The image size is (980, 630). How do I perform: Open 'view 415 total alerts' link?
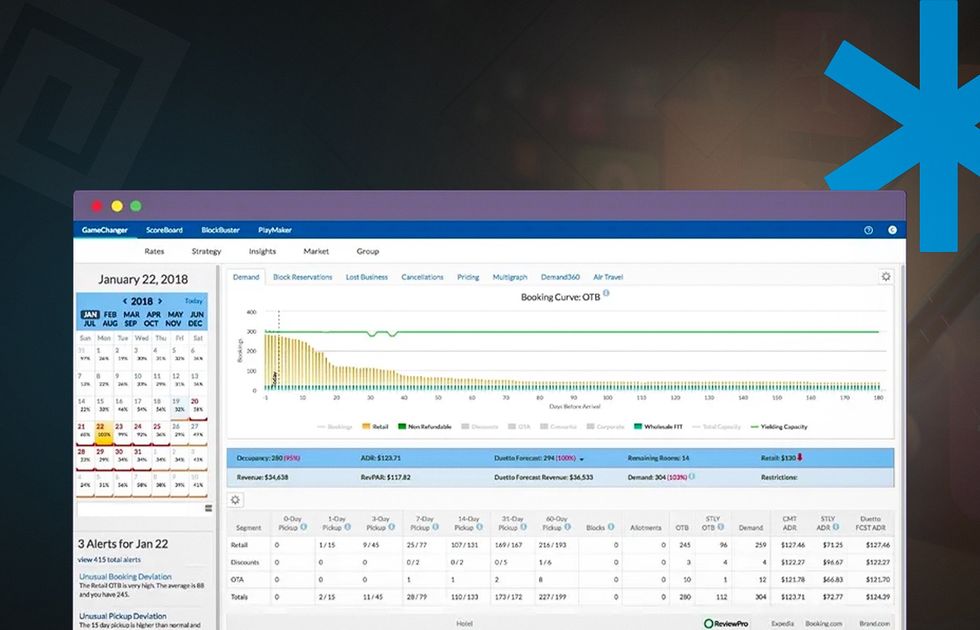coord(109,560)
